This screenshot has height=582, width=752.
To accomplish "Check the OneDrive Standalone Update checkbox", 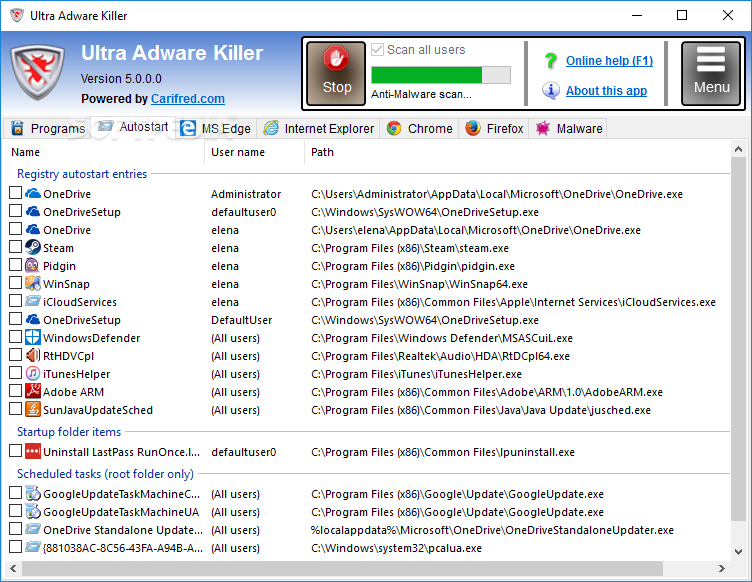I will tap(15, 528).
